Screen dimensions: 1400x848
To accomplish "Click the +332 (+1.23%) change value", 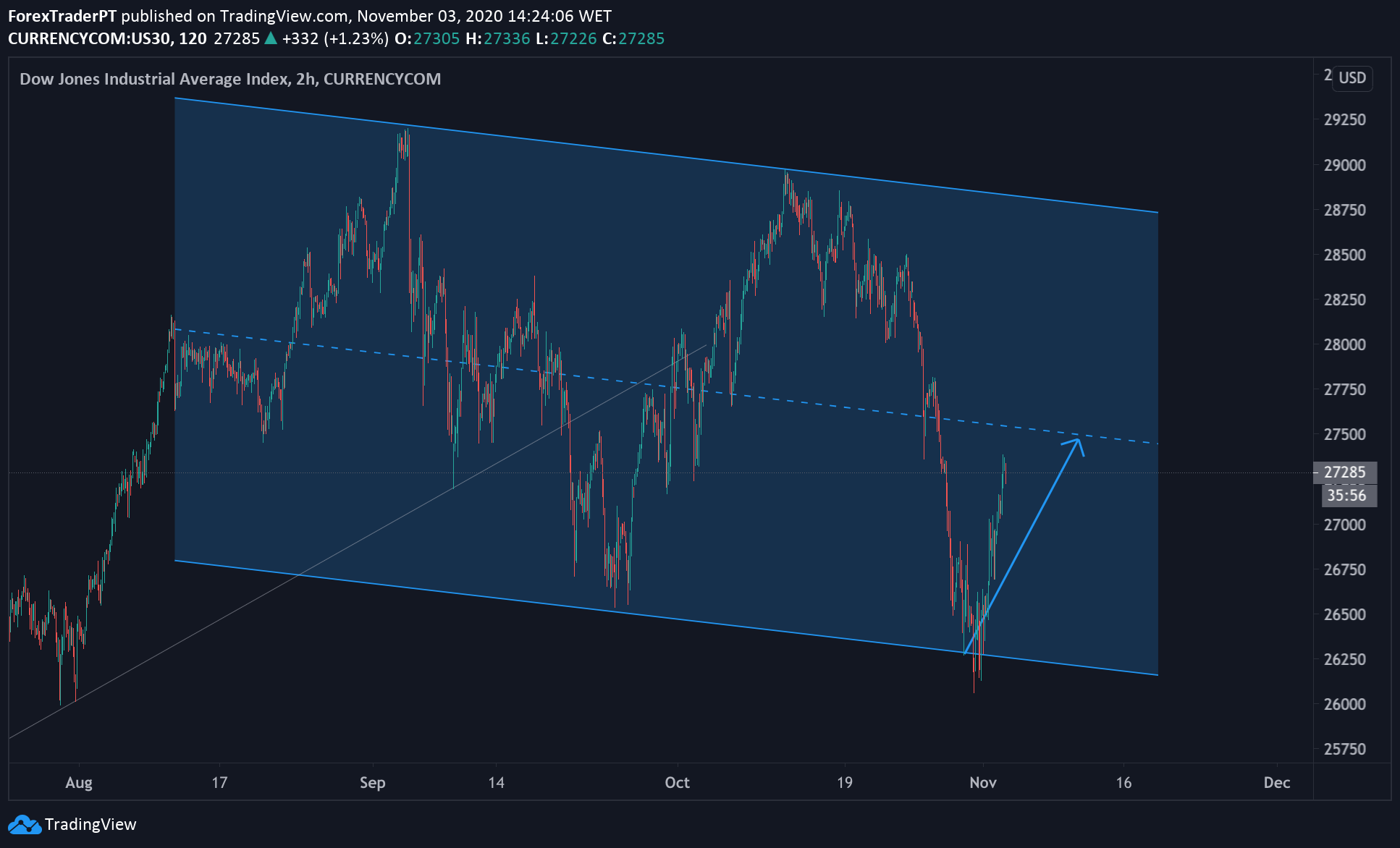I will point(335,38).
